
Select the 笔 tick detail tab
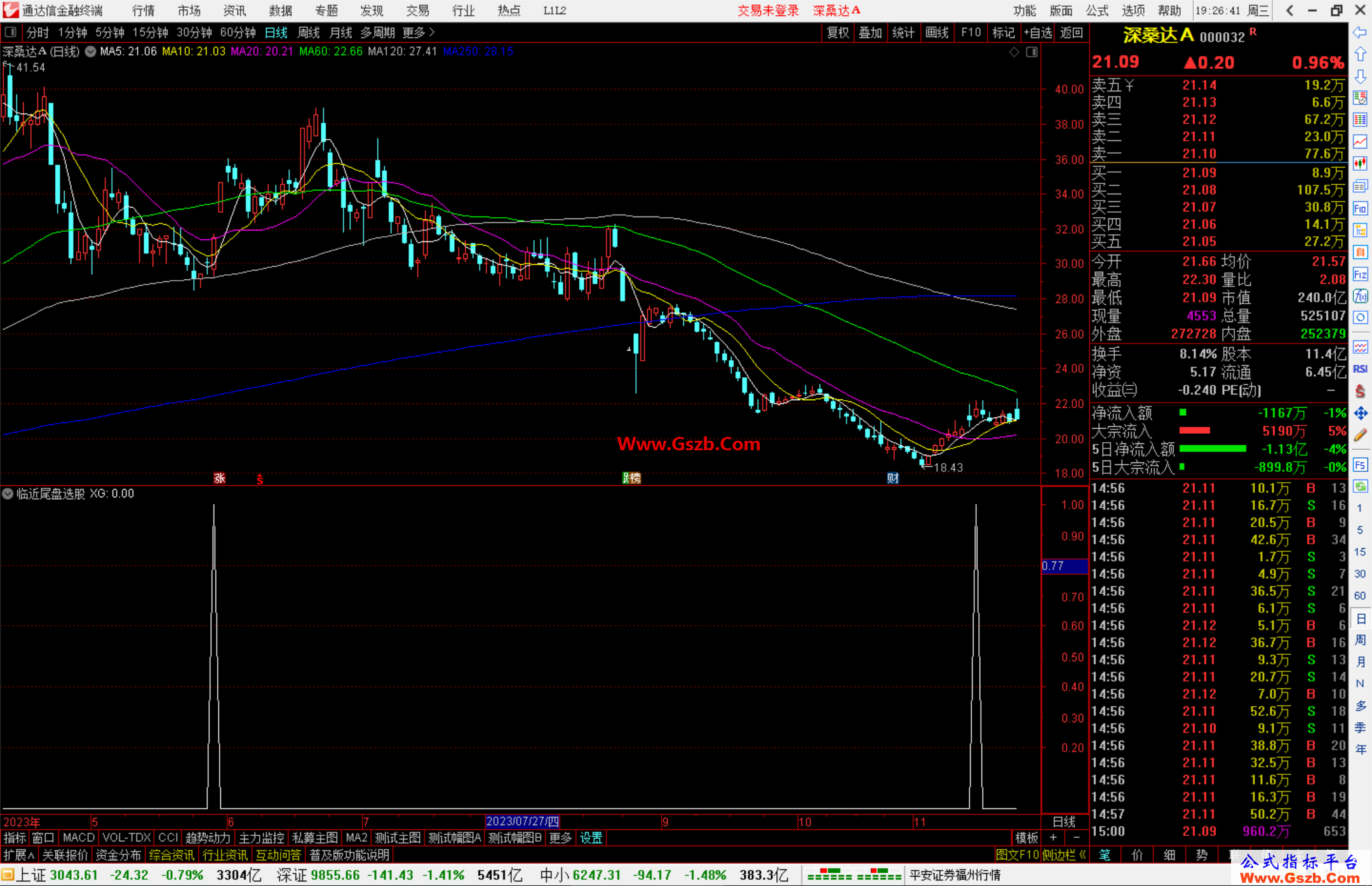coord(1105,855)
